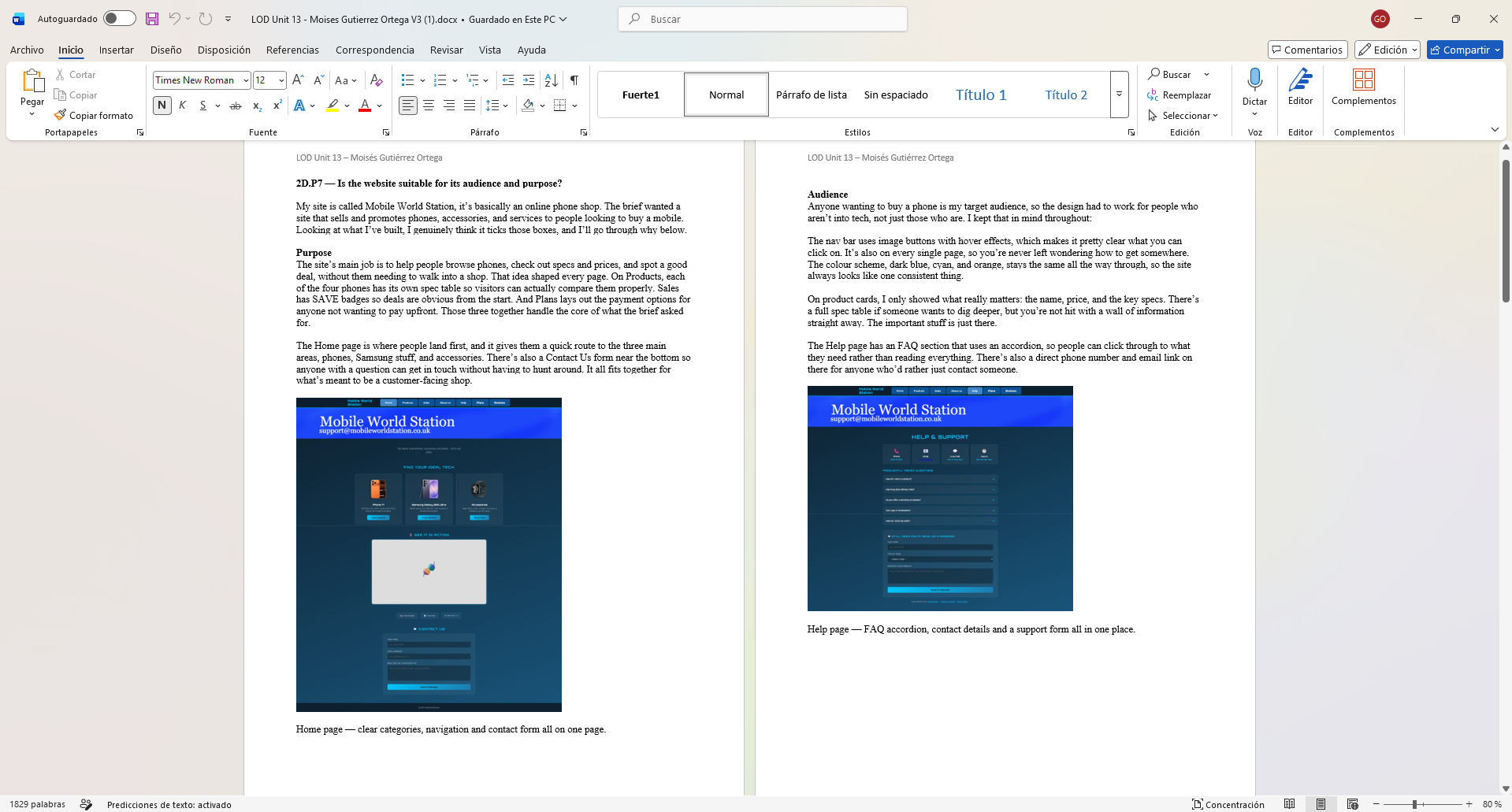Viewport: 1512px width, 812px height.
Task: Open the Seleccionar dropdown
Action: 1183,116
